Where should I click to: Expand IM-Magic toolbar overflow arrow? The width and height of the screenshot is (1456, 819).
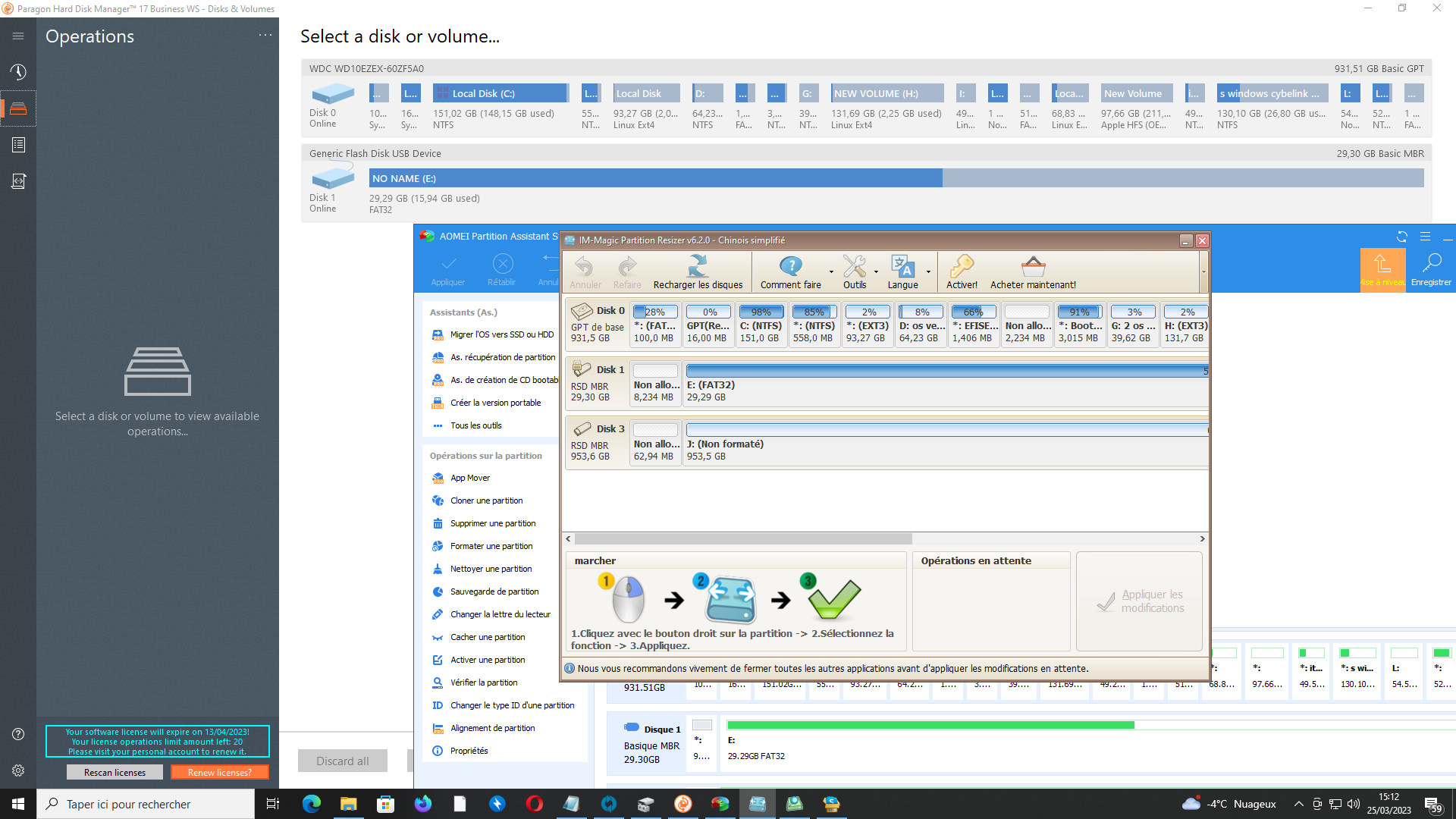(x=1203, y=272)
